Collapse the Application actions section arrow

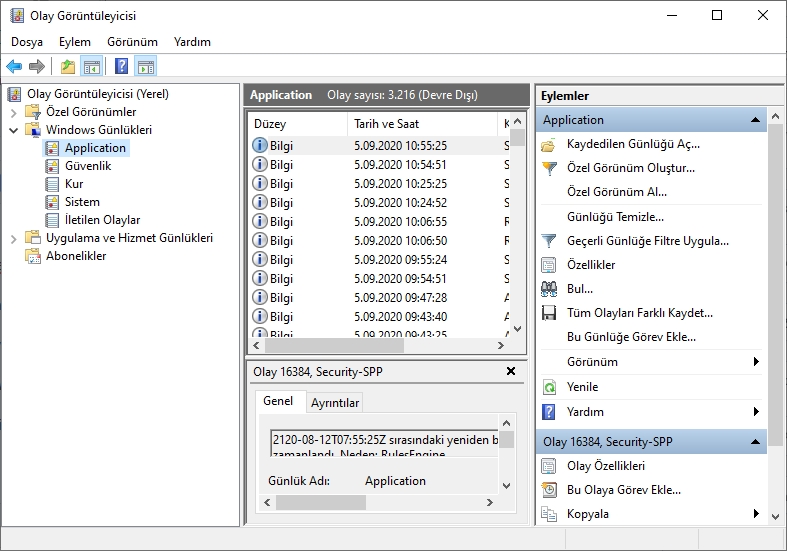755,120
